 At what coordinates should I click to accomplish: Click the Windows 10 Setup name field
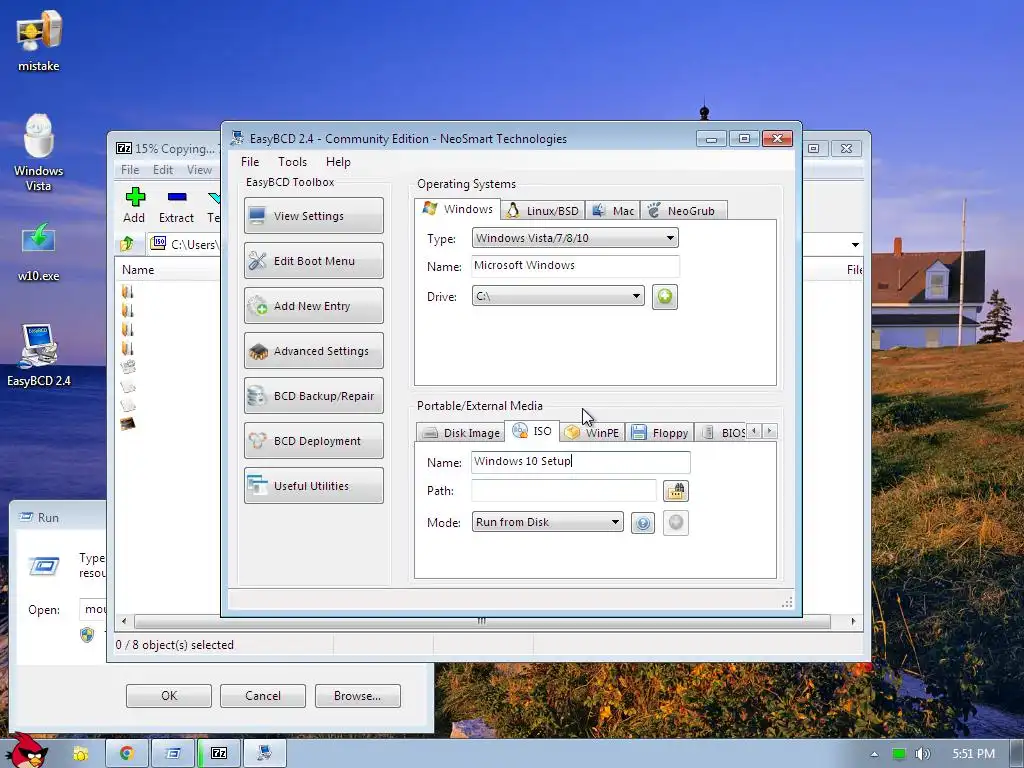point(580,462)
